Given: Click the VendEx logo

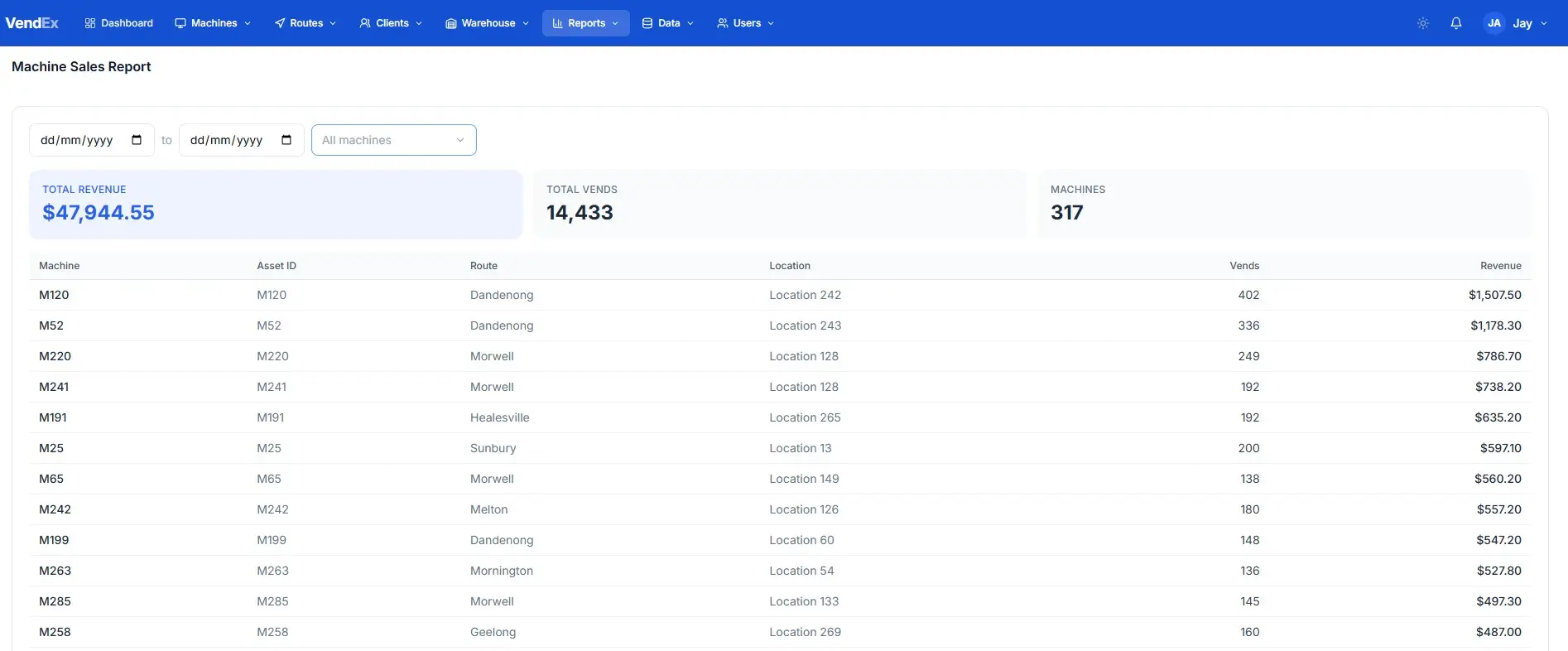Looking at the screenshot, I should [31, 23].
